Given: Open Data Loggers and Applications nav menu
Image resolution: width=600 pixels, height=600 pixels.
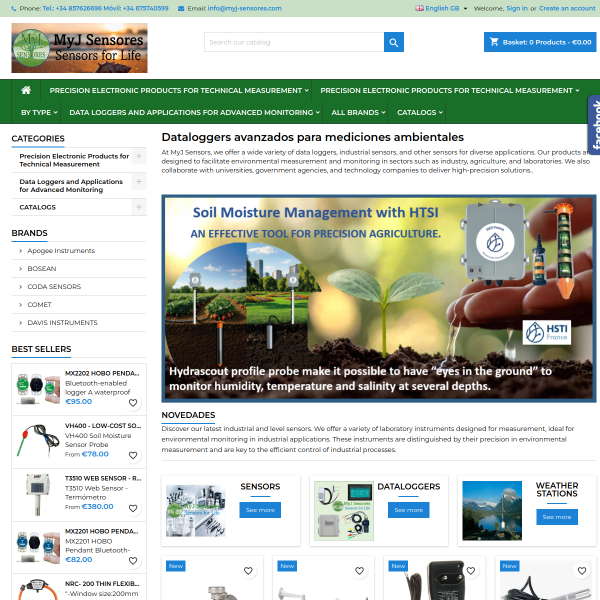Looking at the screenshot, I should coord(194,112).
